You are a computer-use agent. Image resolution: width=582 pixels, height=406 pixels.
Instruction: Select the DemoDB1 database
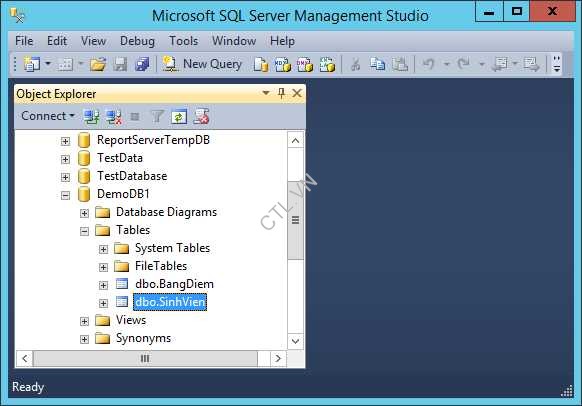(123, 194)
